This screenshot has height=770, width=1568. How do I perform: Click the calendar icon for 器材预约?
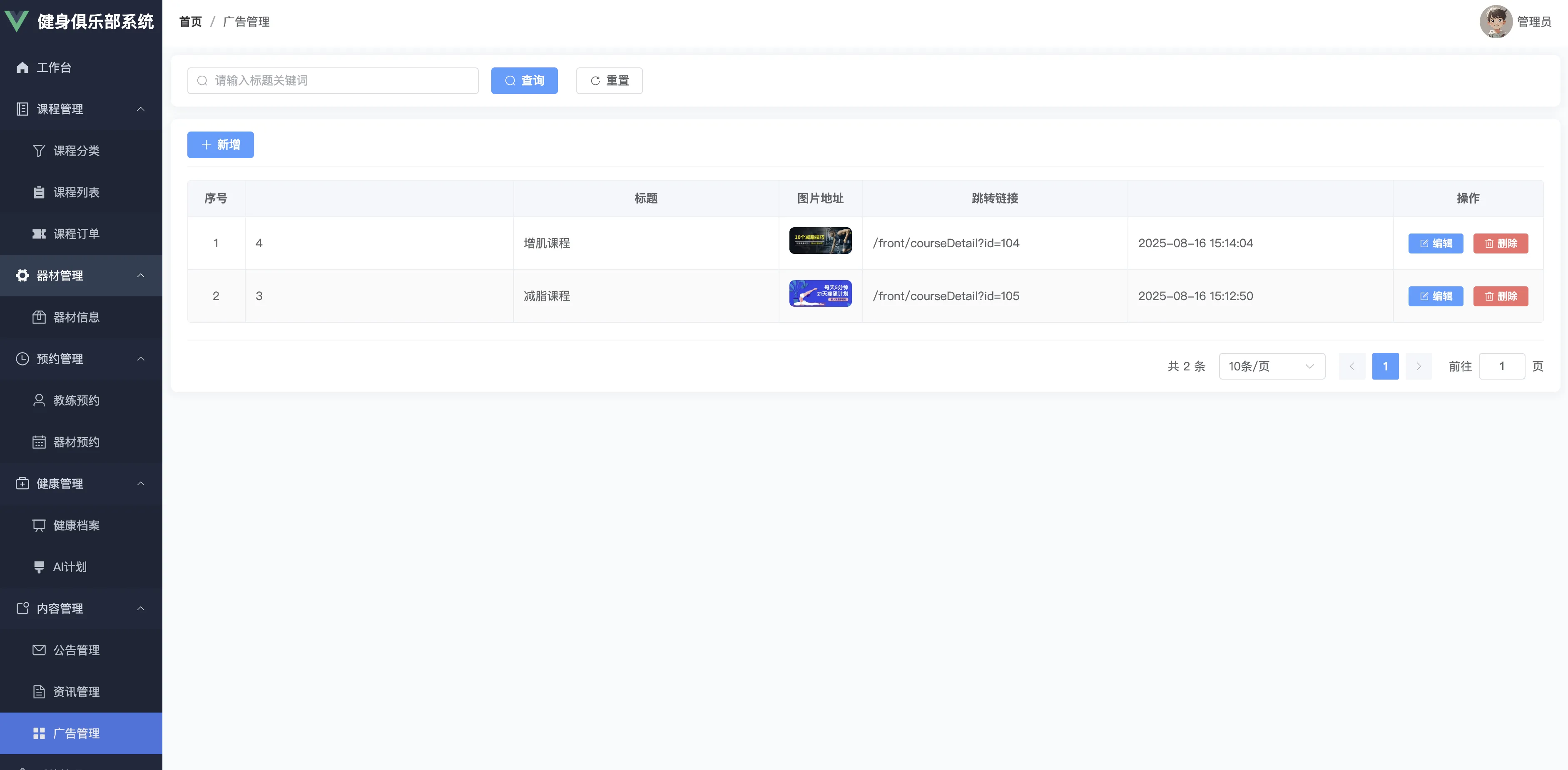point(39,442)
